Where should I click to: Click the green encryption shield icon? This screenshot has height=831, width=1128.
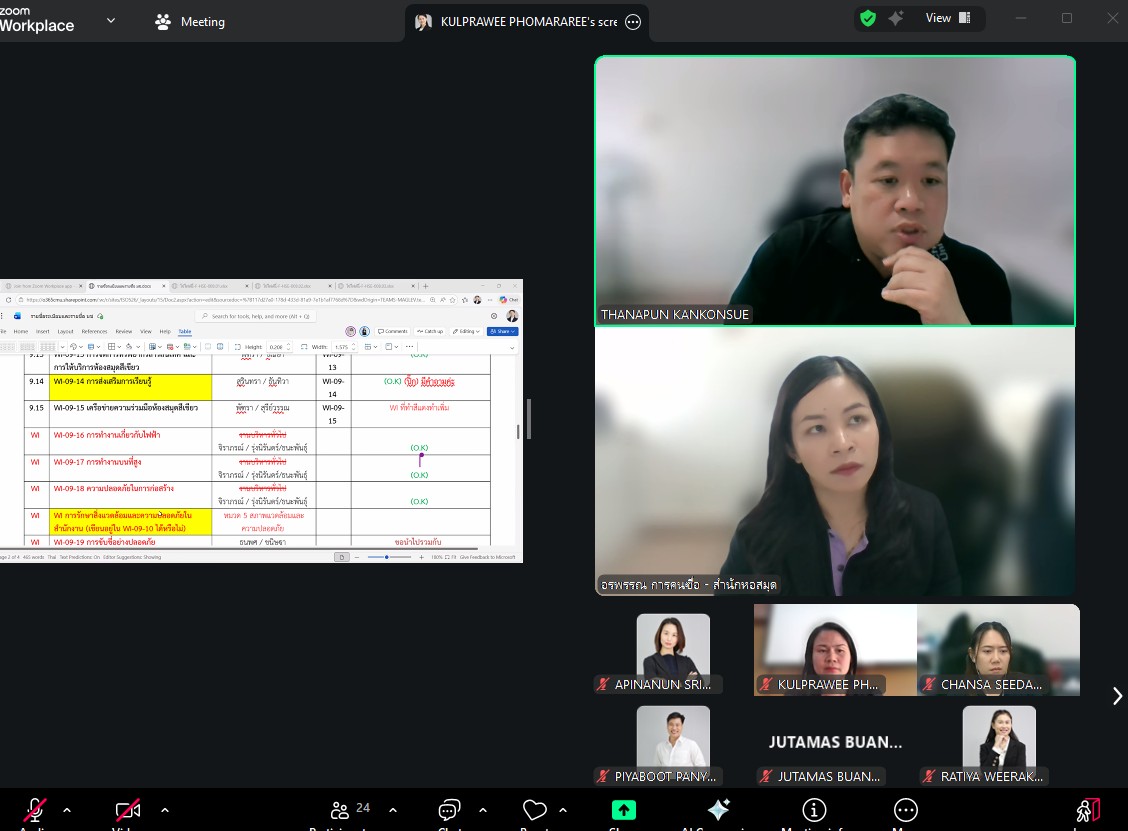pos(868,18)
